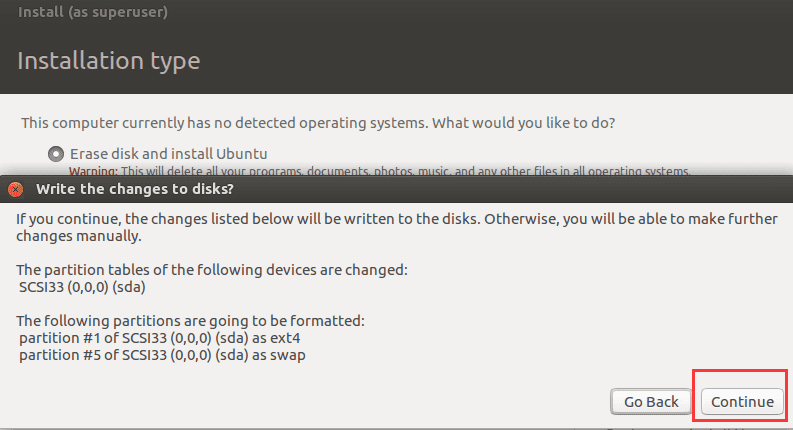Click the 'Installation type' heading
The width and height of the screenshot is (793, 430).
coord(109,61)
